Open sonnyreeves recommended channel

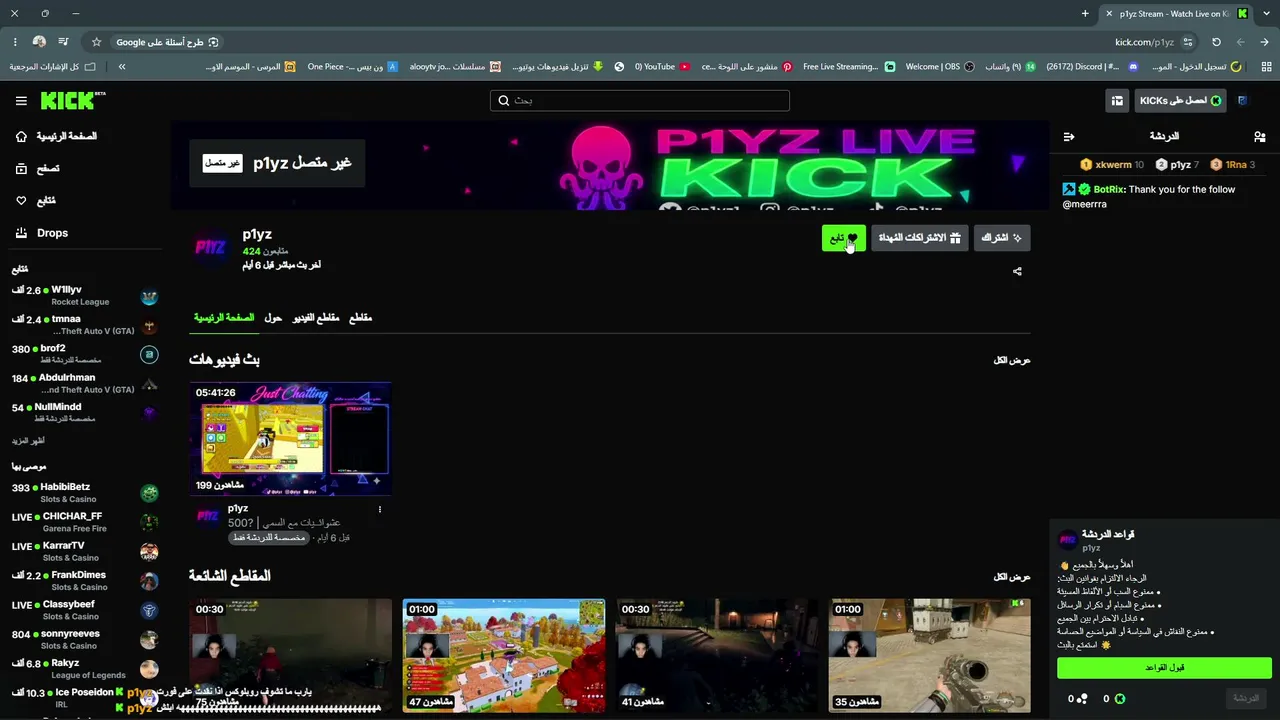[x=85, y=639]
